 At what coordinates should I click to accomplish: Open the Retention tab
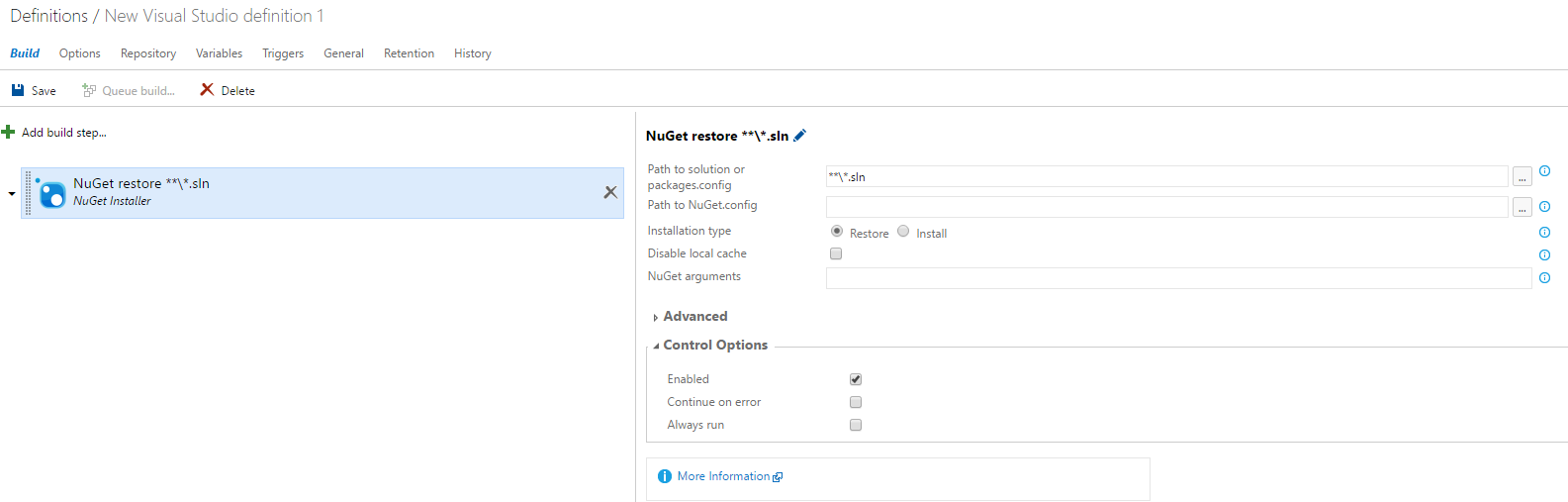pyautogui.click(x=410, y=53)
